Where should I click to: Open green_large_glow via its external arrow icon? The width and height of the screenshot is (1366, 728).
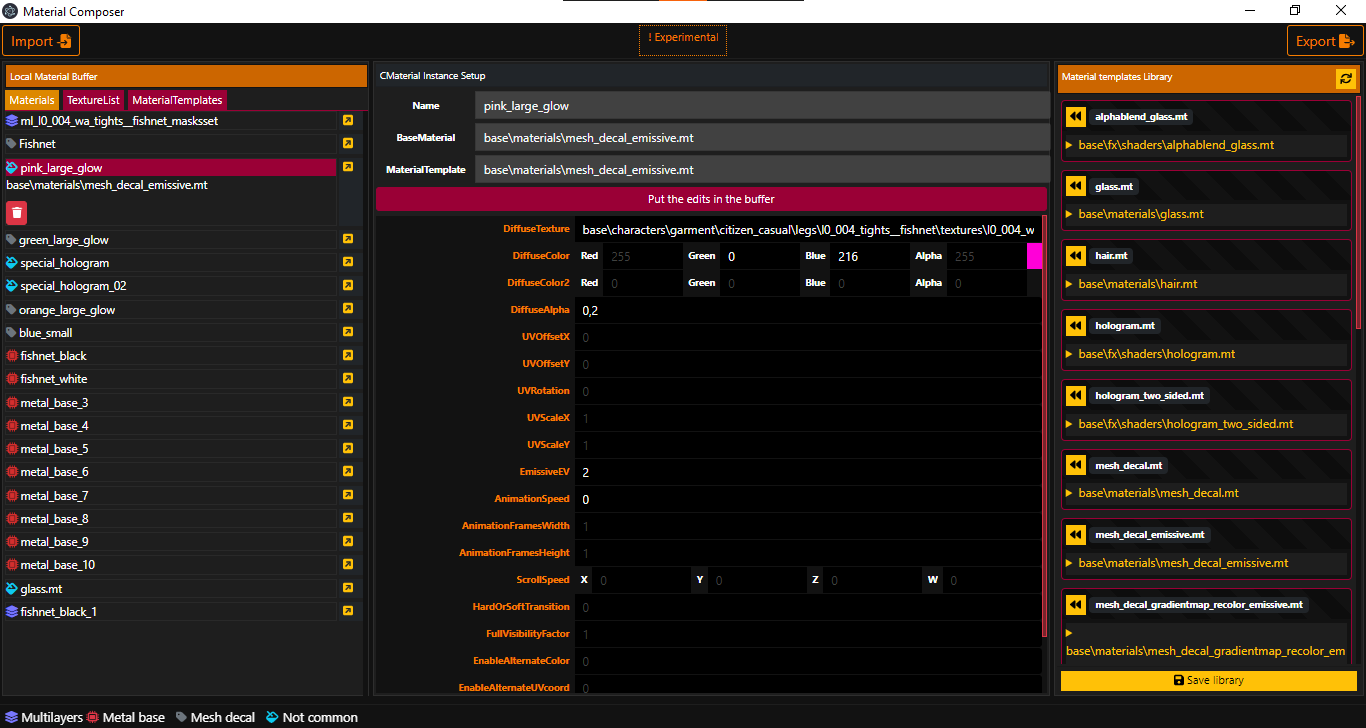[x=348, y=239]
